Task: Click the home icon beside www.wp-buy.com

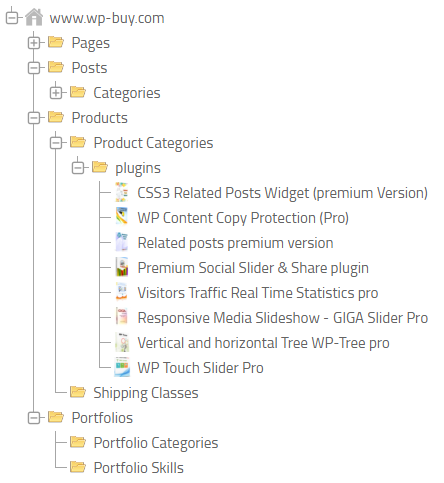Action: (34, 17)
